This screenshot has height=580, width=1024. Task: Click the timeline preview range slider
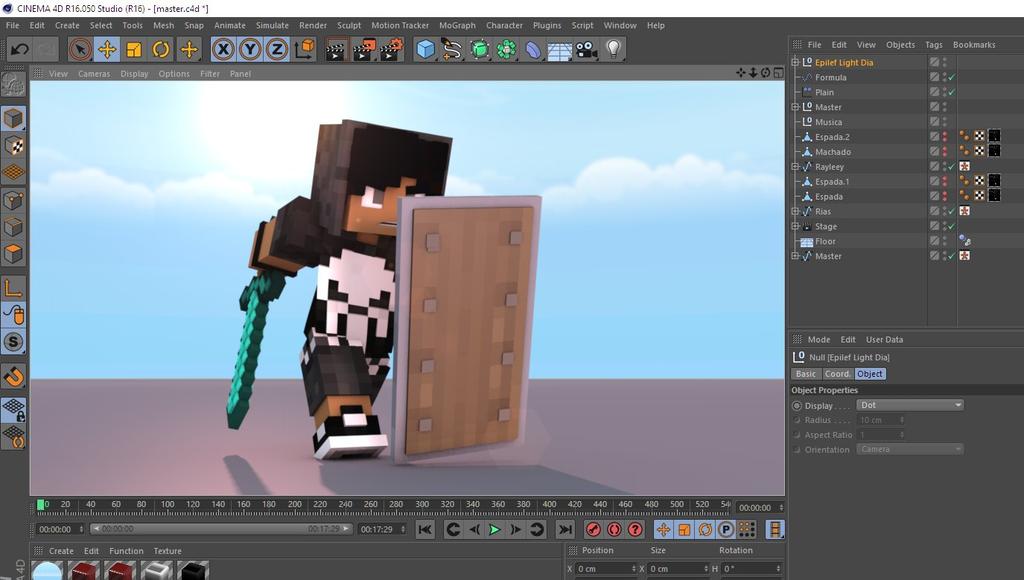tap(221, 529)
